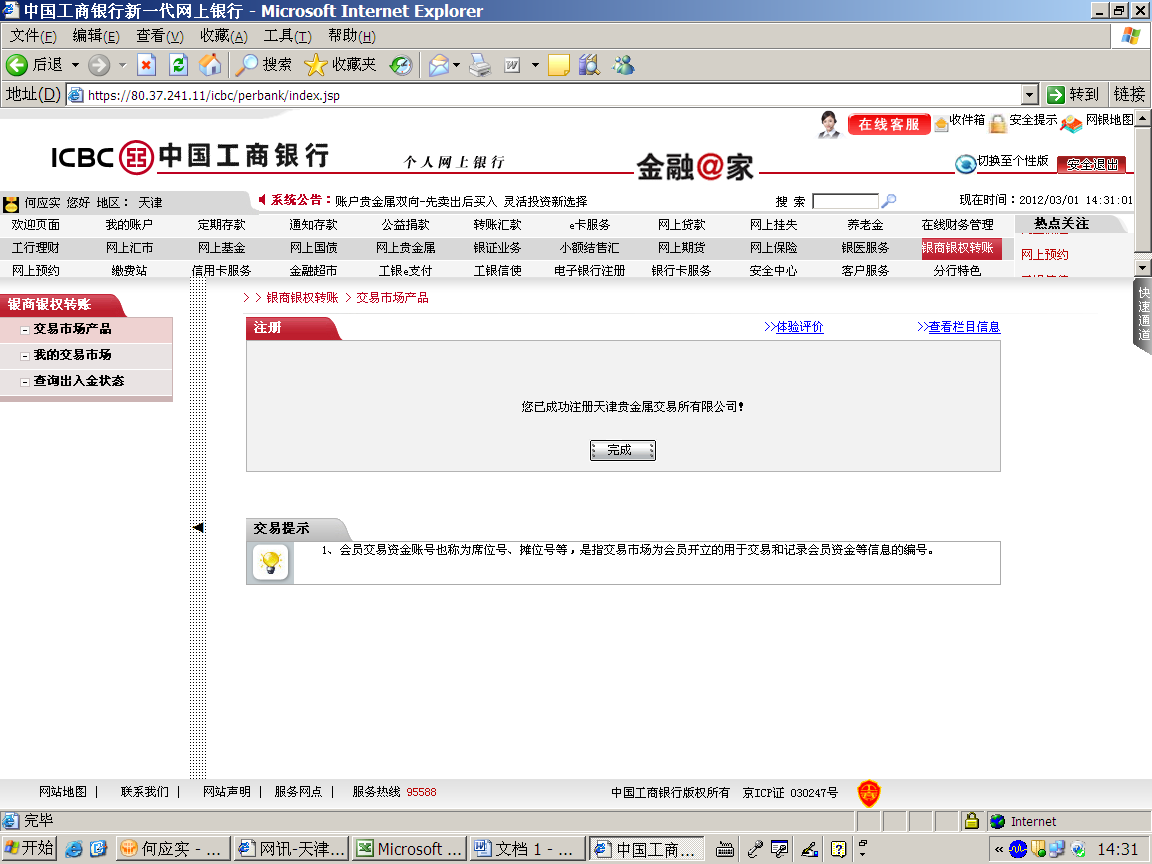1152x864 pixels.
Task: Go to browser Home page icon
Action: tap(210, 65)
